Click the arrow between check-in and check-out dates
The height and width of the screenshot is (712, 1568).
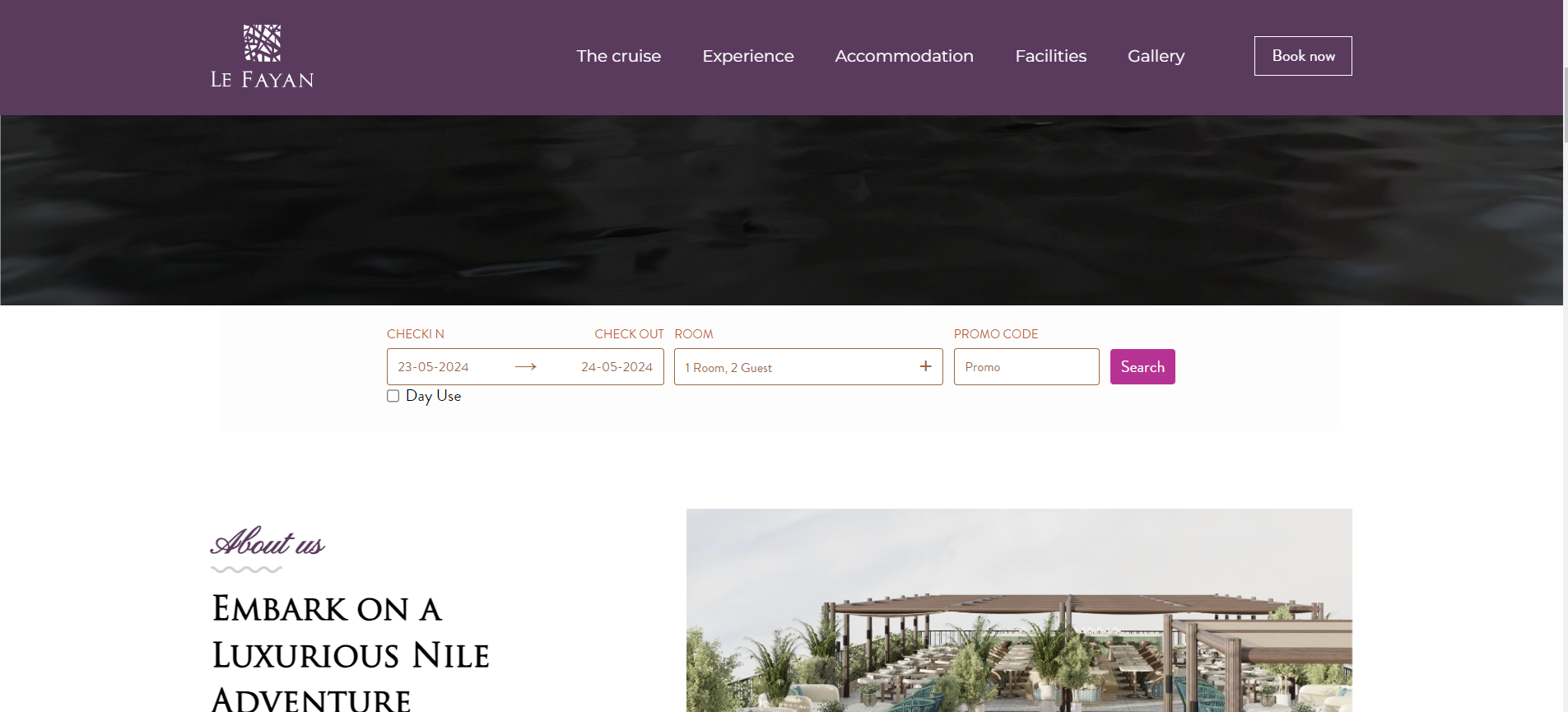pos(526,367)
